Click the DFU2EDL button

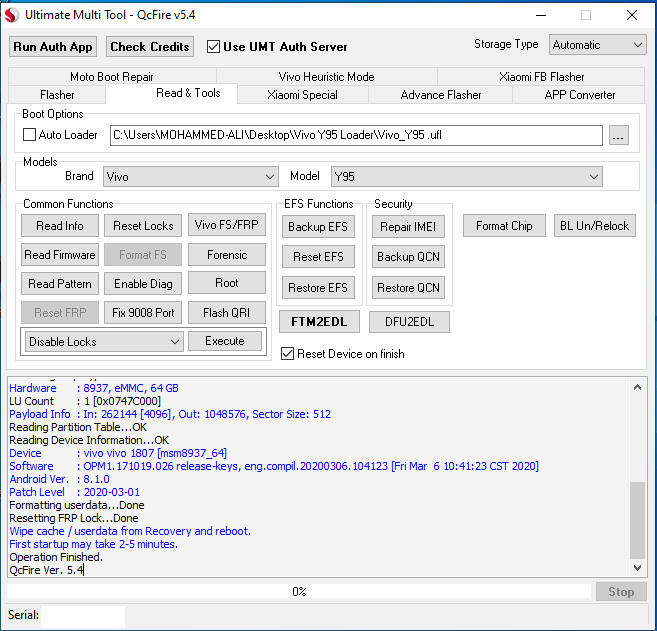point(409,322)
